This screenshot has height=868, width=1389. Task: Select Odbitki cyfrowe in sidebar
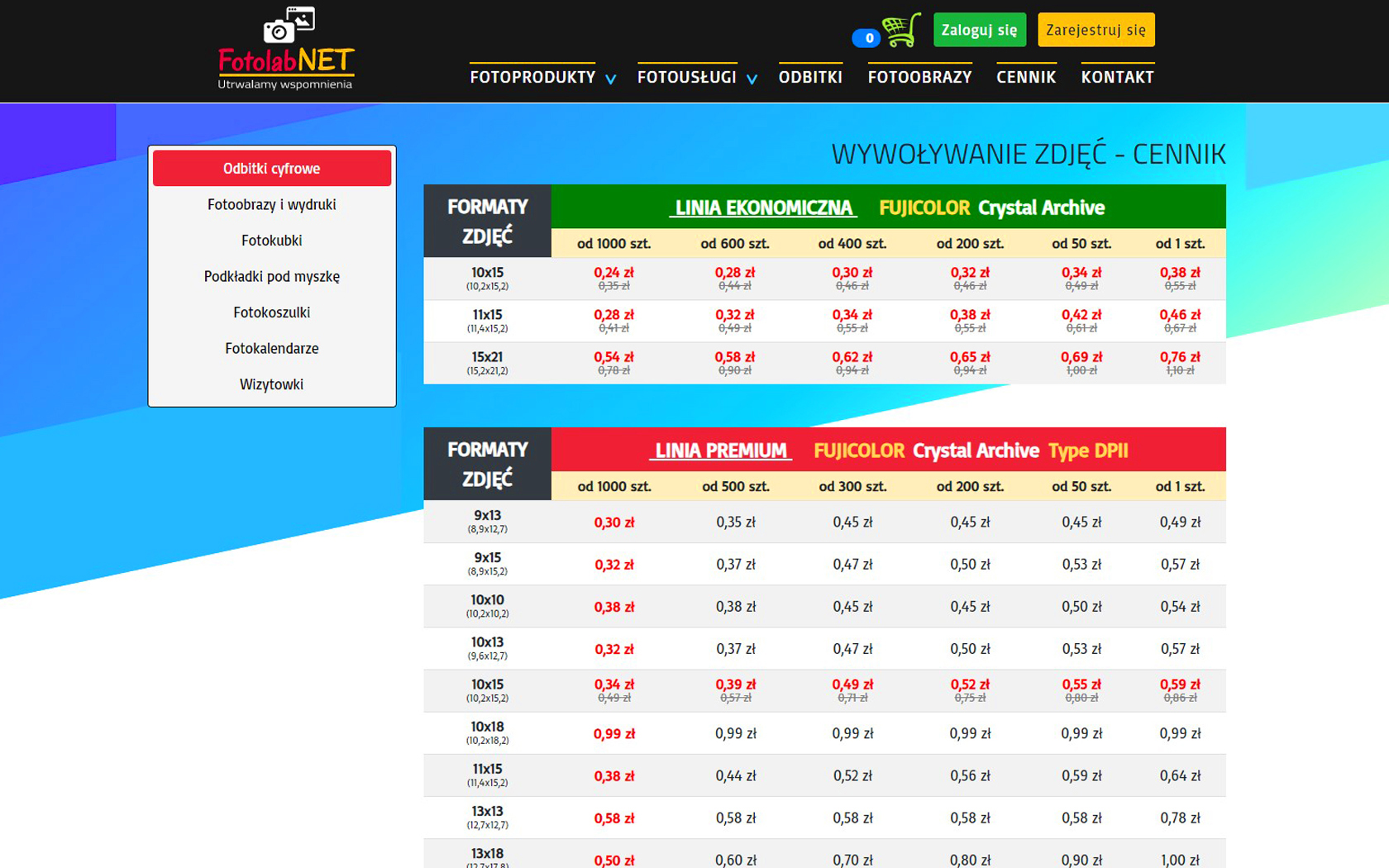[x=272, y=168]
